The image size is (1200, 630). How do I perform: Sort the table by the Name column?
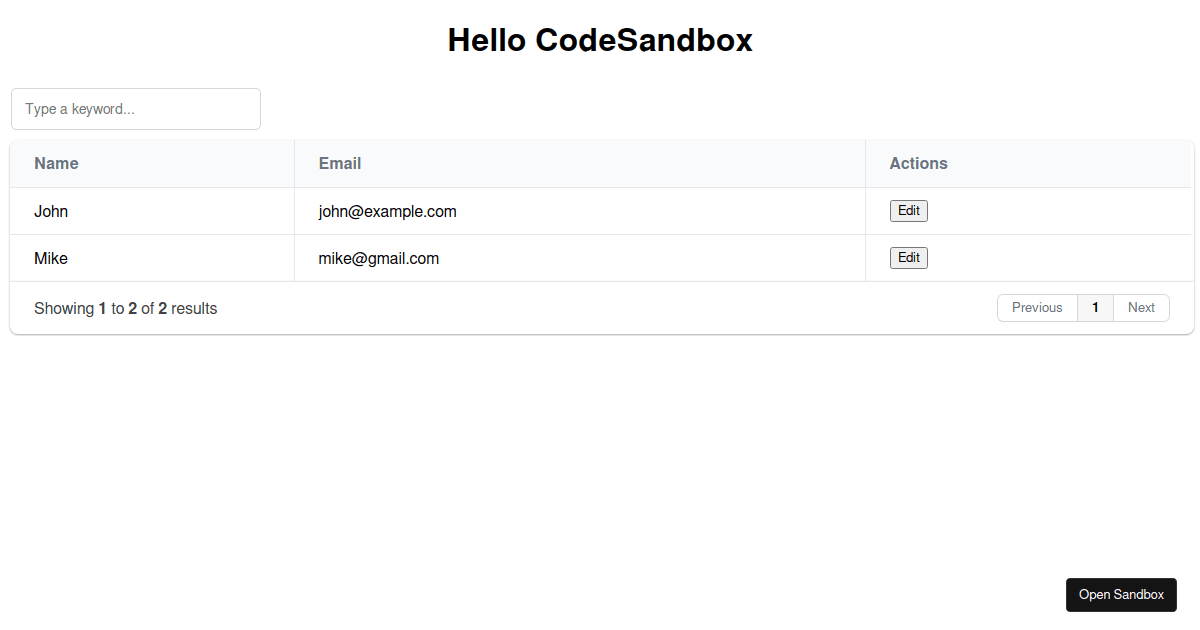(56, 163)
